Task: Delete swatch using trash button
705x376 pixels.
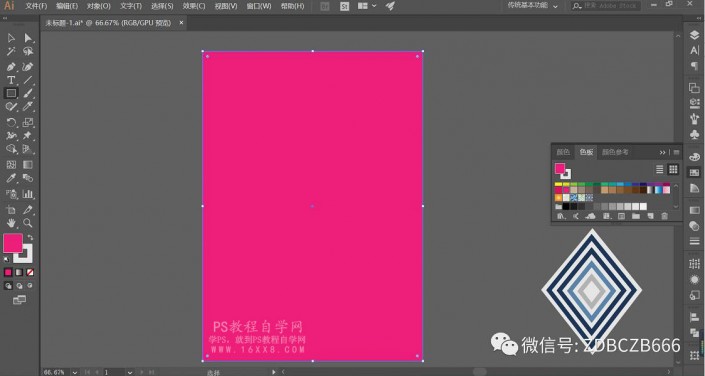Action: pyautogui.click(x=665, y=216)
